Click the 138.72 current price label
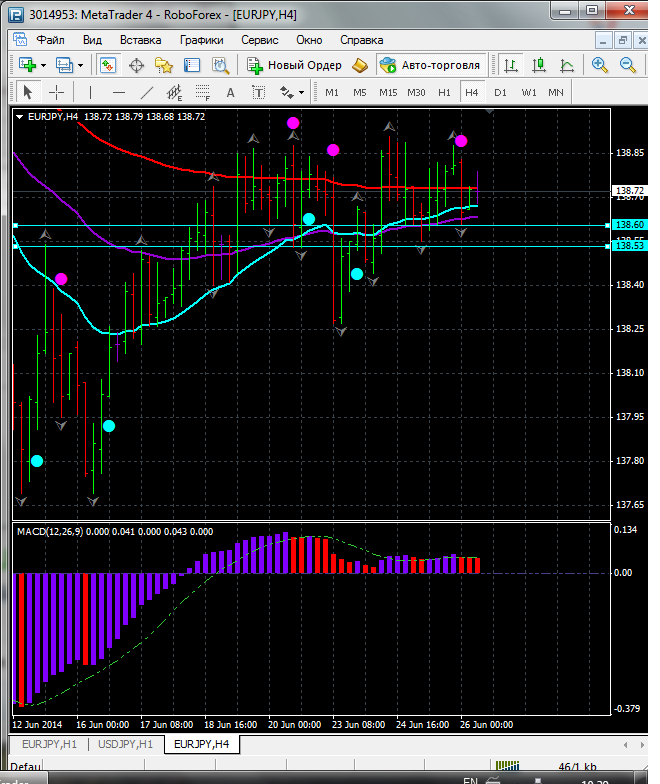 point(630,190)
